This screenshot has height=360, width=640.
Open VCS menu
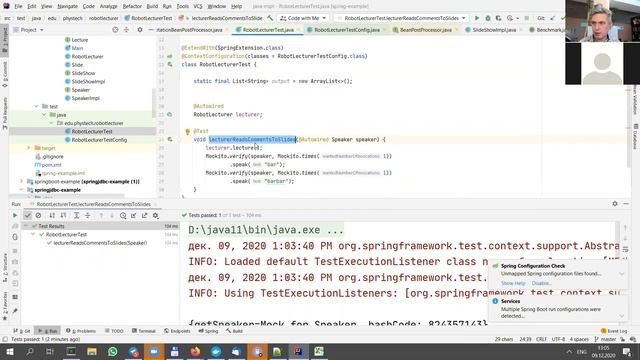click(x=198, y=6)
